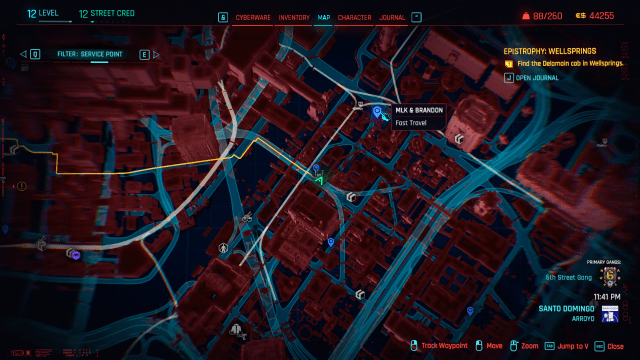Click the 6th Street Gang text
The width and height of the screenshot is (640, 360).
[569, 277]
